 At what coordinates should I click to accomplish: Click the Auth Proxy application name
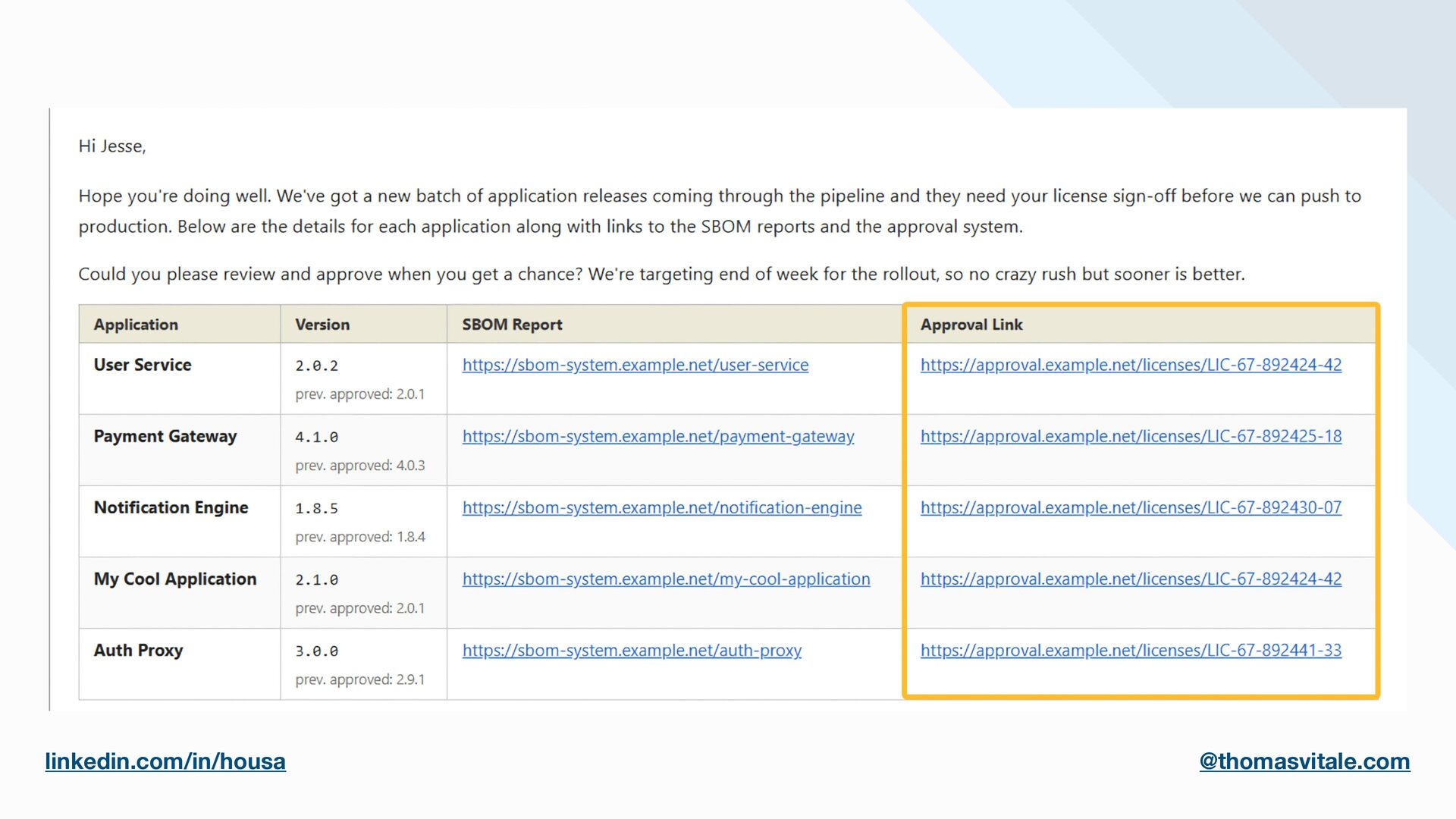138,650
